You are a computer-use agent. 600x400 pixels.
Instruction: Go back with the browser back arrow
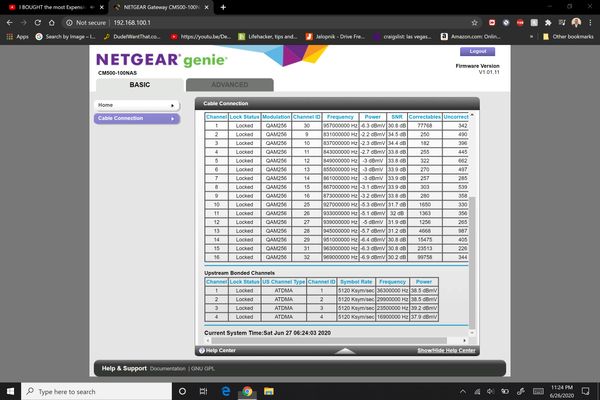pos(10,23)
